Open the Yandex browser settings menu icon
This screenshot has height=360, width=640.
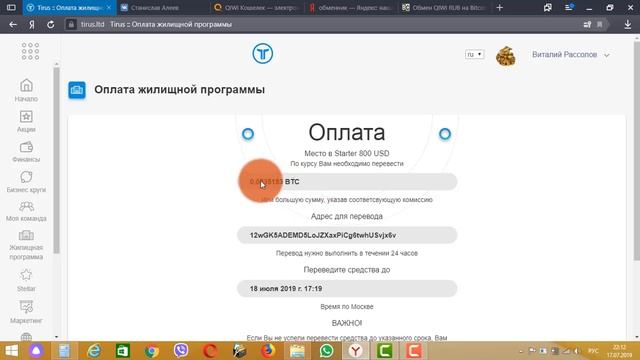(569, 8)
